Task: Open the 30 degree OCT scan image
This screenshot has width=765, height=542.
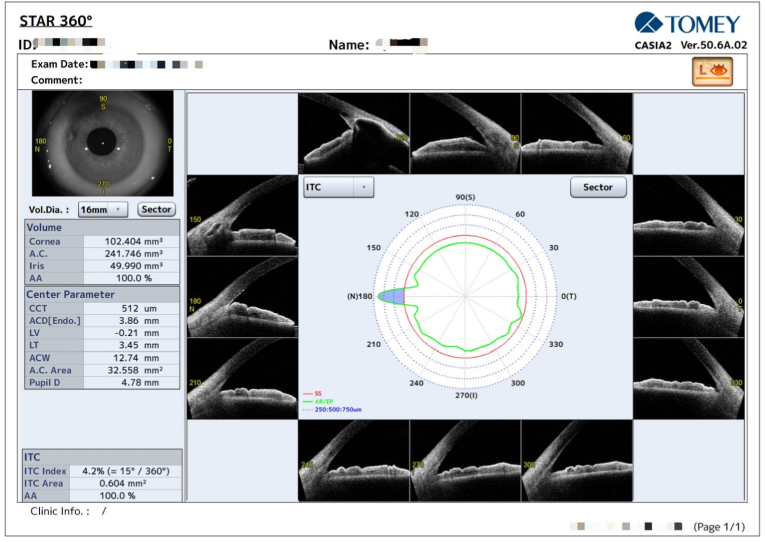Action: [689, 216]
